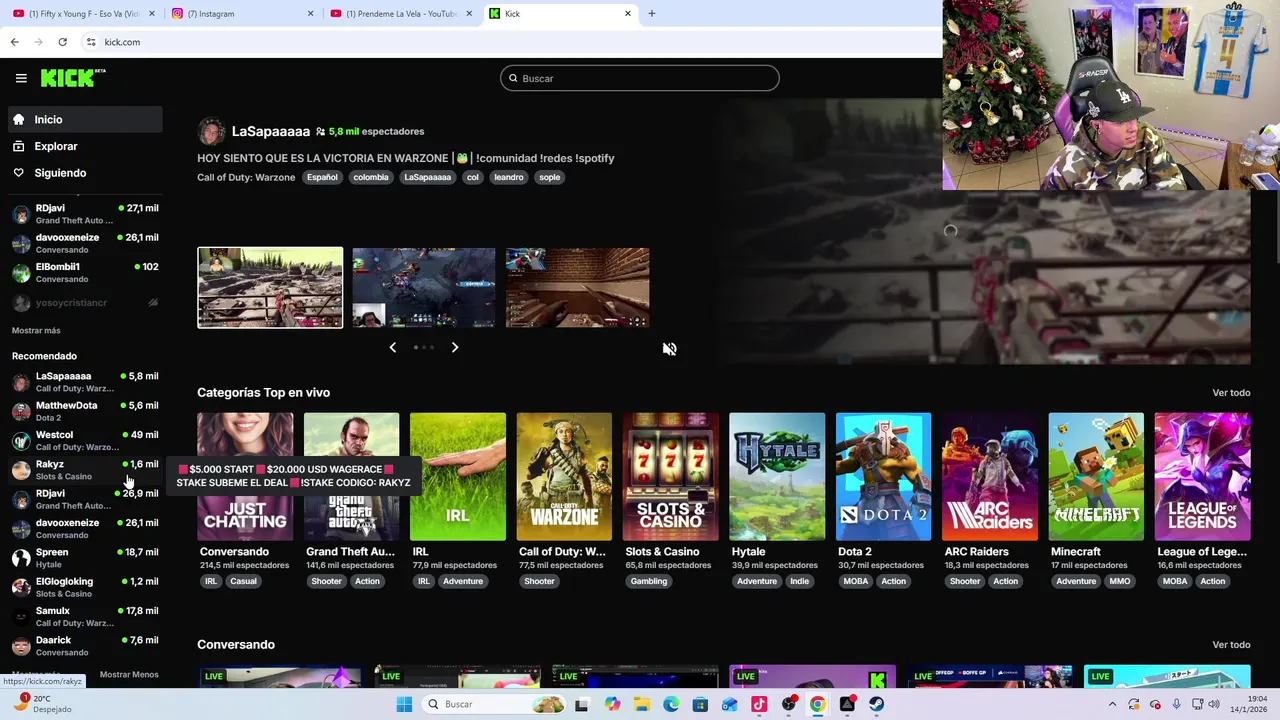The width and height of the screenshot is (1280, 720).
Task: Select the sople tag
Action: pyautogui.click(x=550, y=177)
